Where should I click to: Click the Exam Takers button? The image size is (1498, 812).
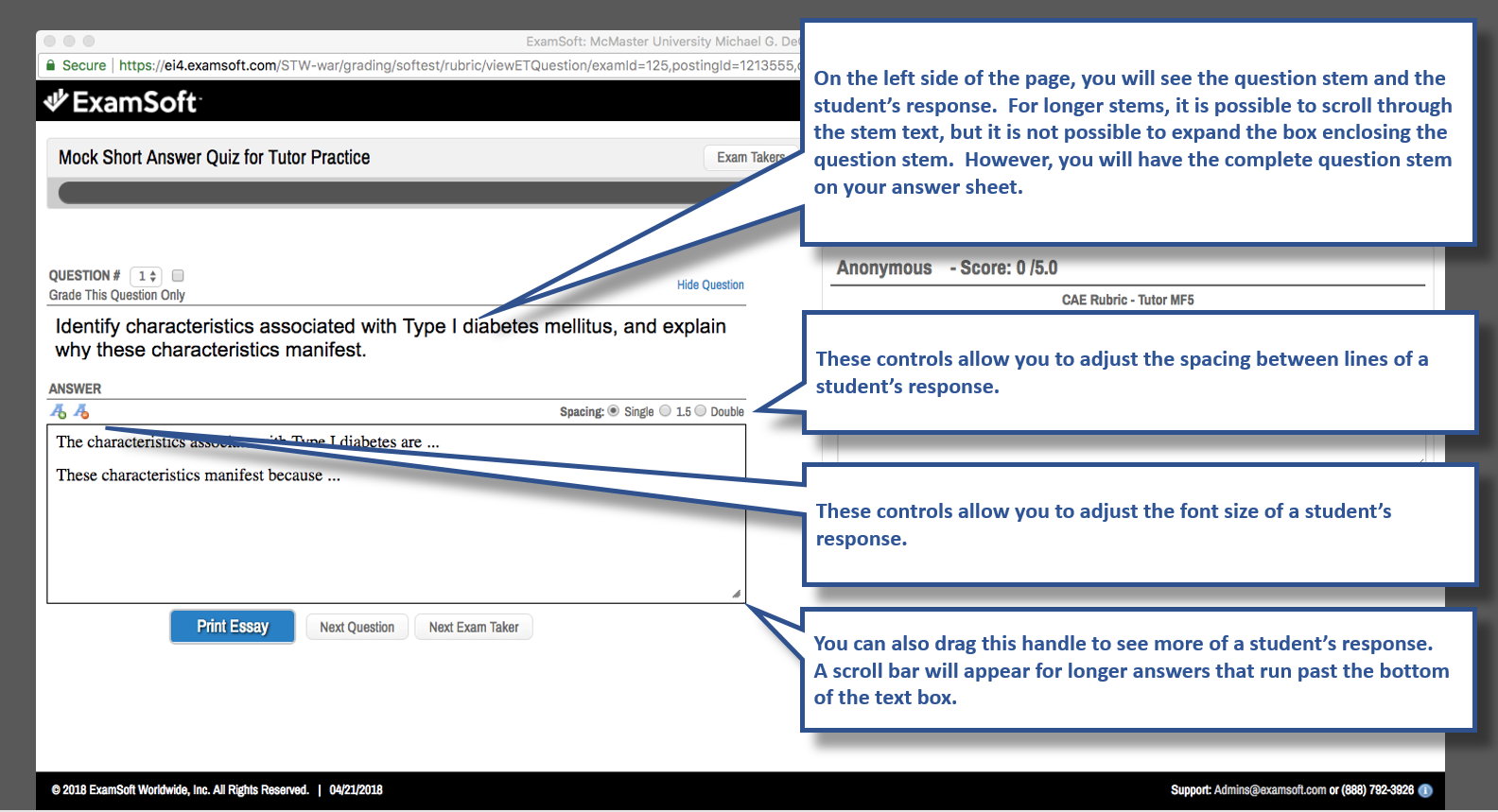click(x=752, y=157)
